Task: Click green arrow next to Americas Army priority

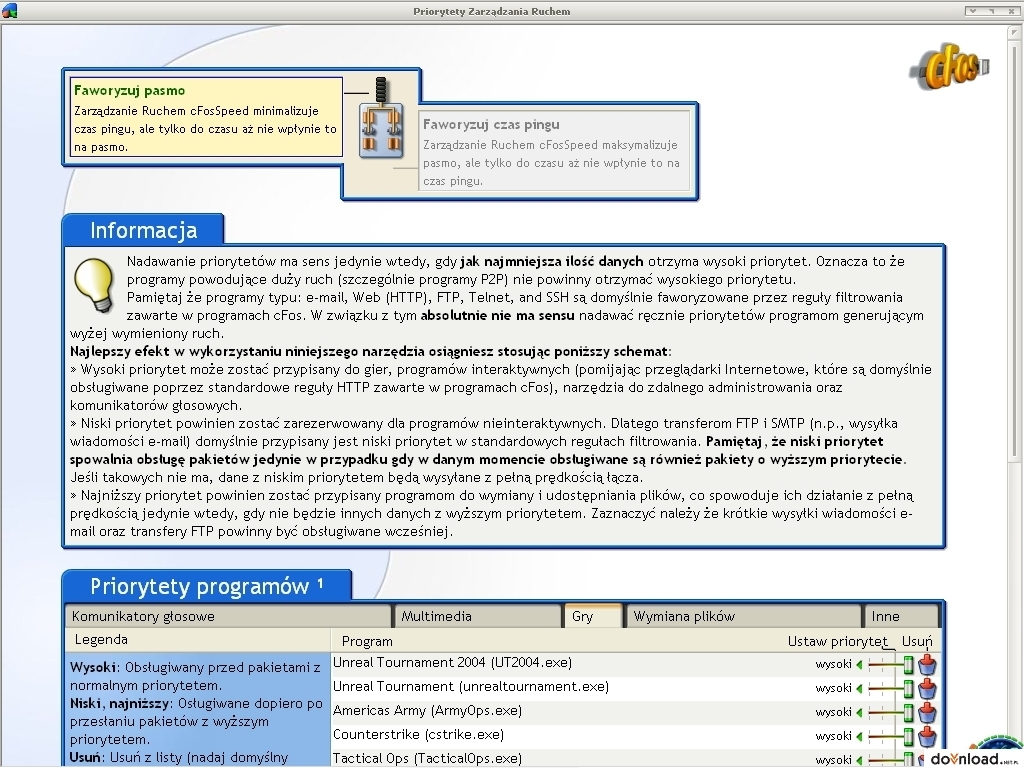Action: pyautogui.click(x=859, y=712)
